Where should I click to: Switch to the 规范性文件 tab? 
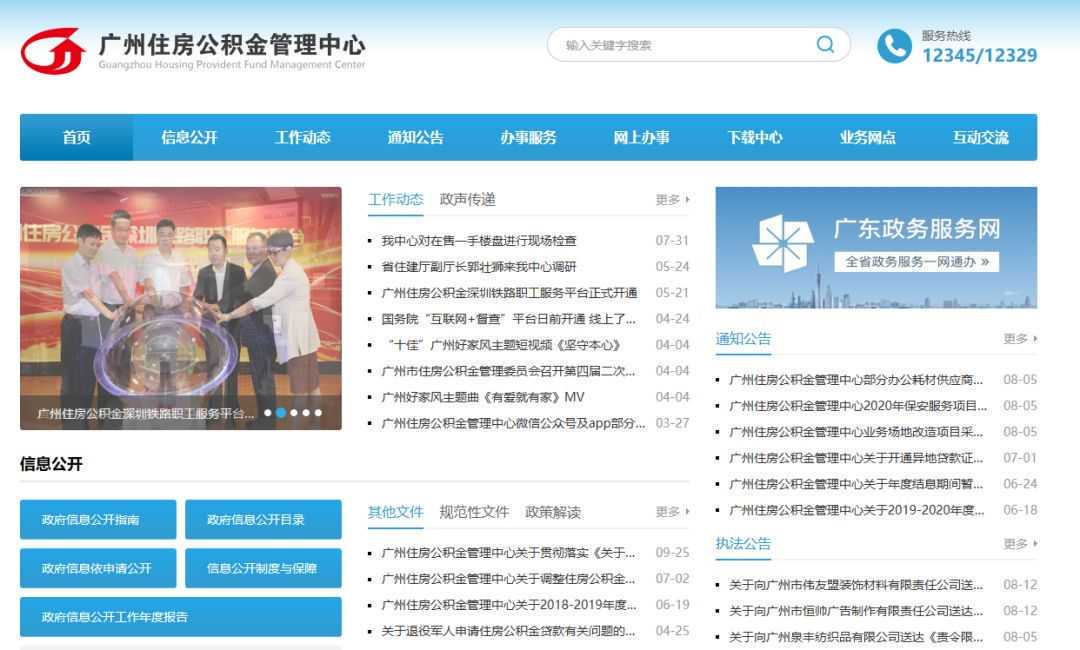point(476,511)
